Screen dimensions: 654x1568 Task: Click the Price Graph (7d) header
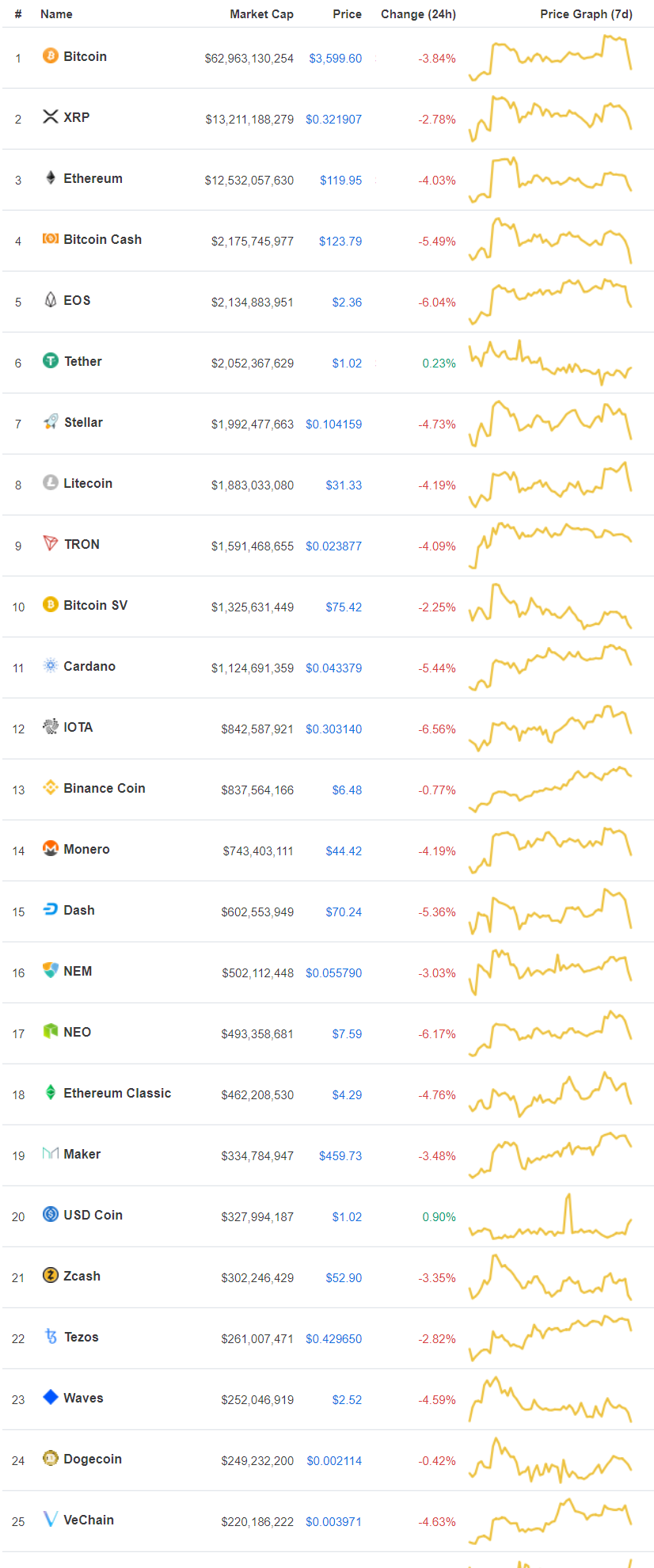587,13
